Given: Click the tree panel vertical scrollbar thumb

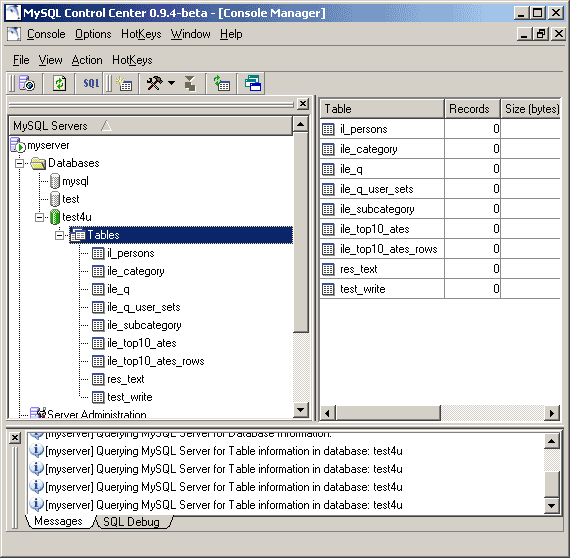Looking at the screenshot, I should (x=301, y=233).
